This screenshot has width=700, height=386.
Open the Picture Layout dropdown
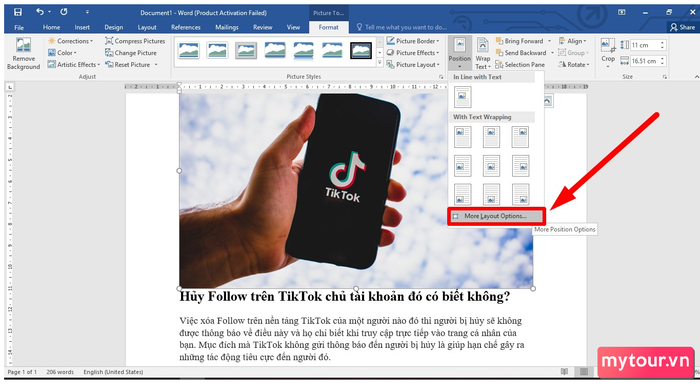(413, 65)
